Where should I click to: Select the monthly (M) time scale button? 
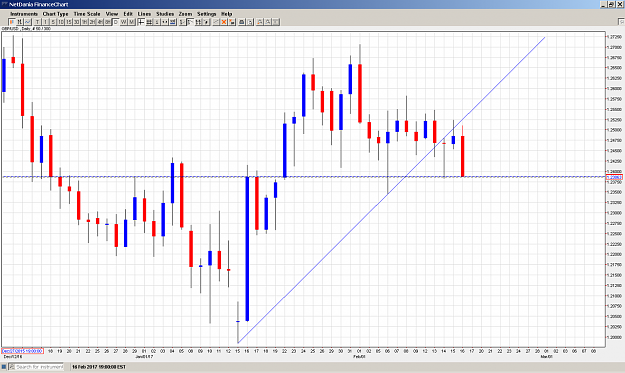131,22
